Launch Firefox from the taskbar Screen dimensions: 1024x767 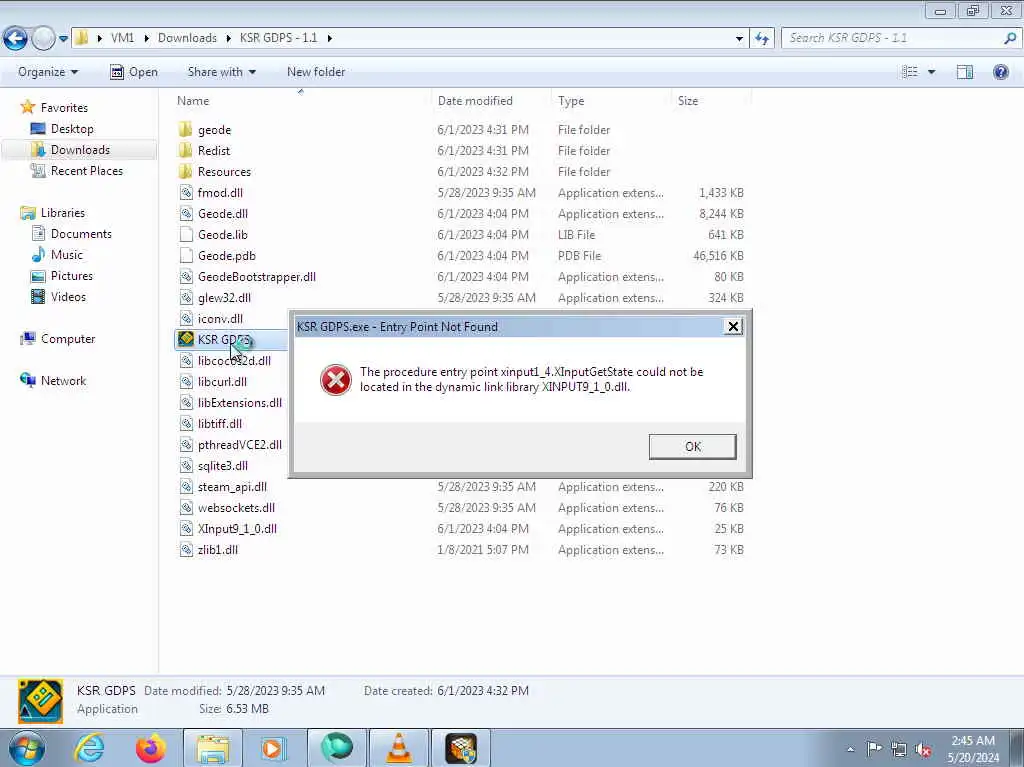pyautogui.click(x=151, y=749)
